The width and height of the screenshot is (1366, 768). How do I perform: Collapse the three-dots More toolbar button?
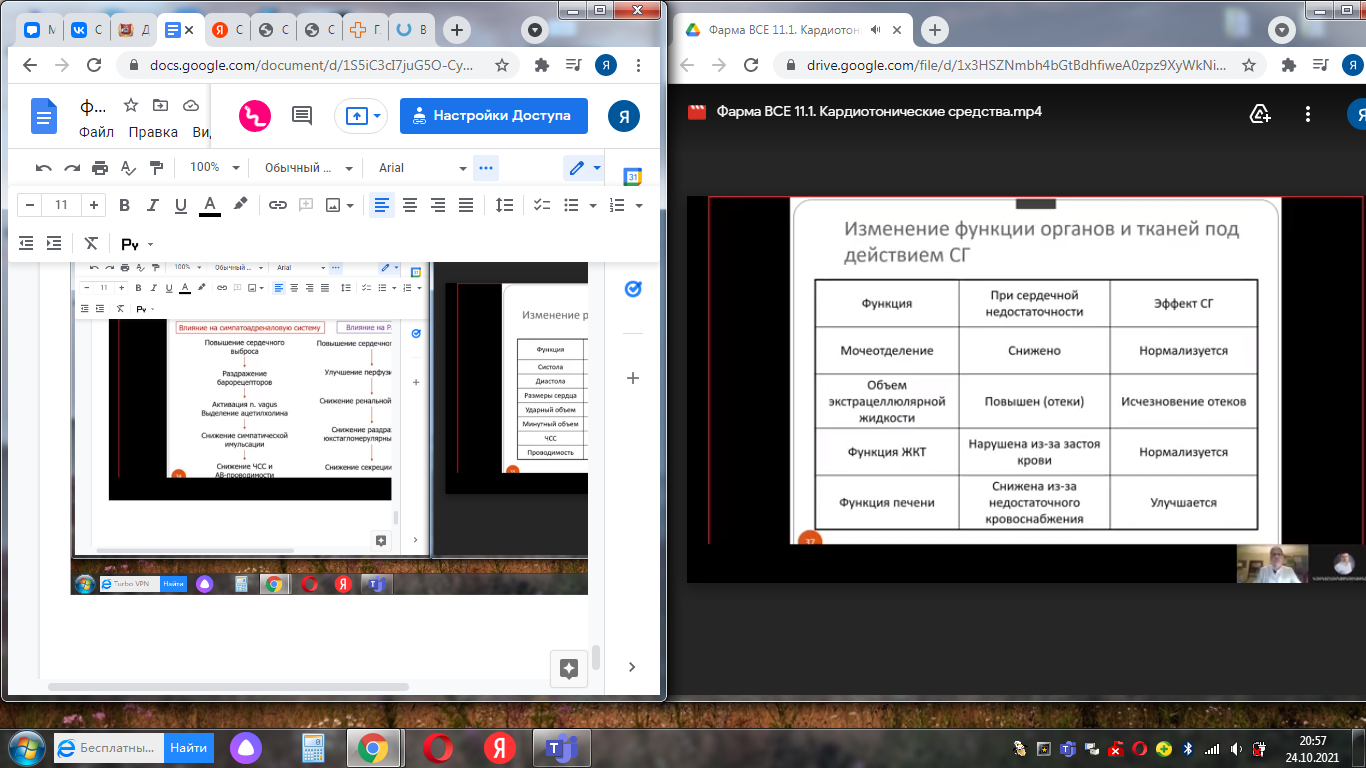point(486,168)
